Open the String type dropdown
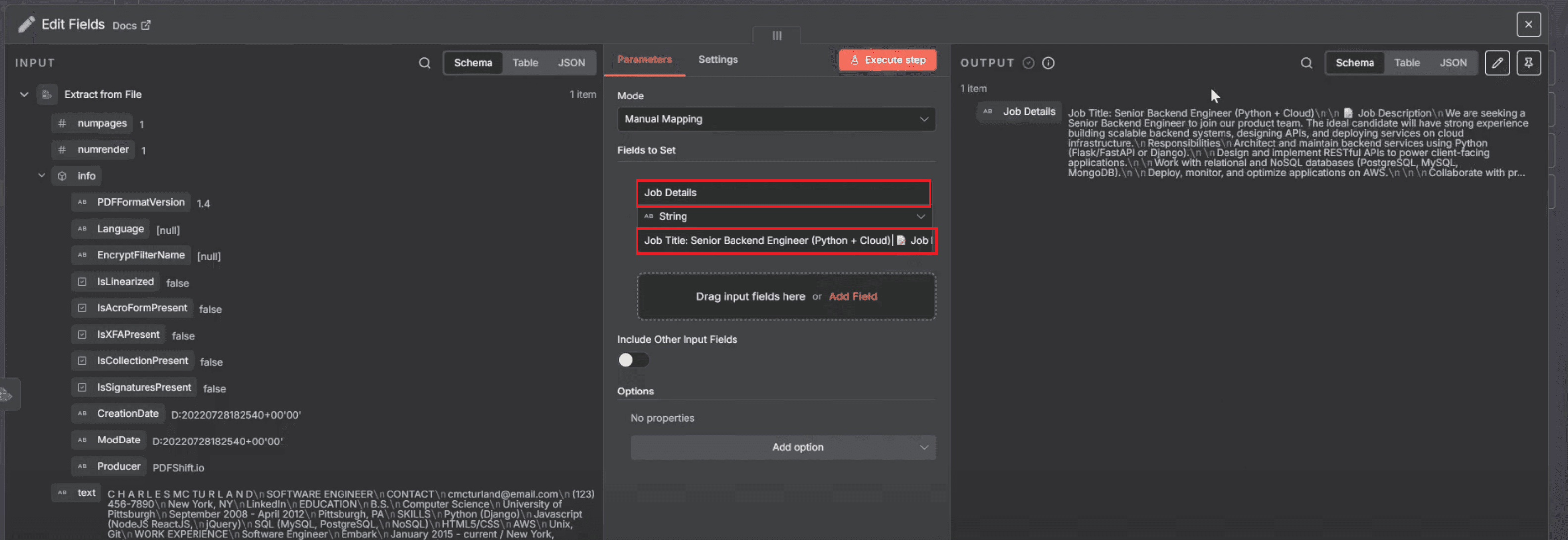The width and height of the screenshot is (1568, 540). (784, 217)
